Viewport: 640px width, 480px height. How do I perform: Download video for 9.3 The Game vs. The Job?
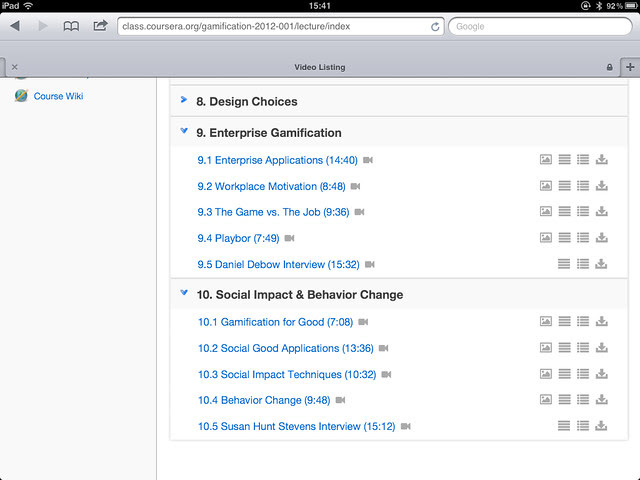click(x=601, y=211)
